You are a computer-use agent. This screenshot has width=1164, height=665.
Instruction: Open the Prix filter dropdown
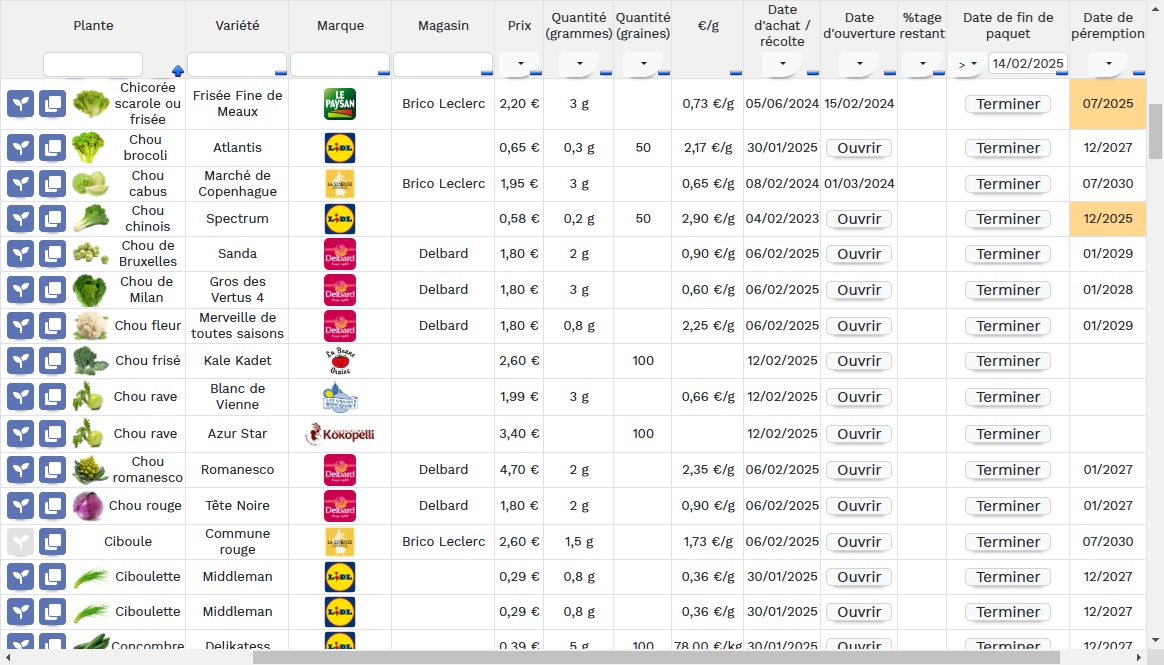point(520,64)
